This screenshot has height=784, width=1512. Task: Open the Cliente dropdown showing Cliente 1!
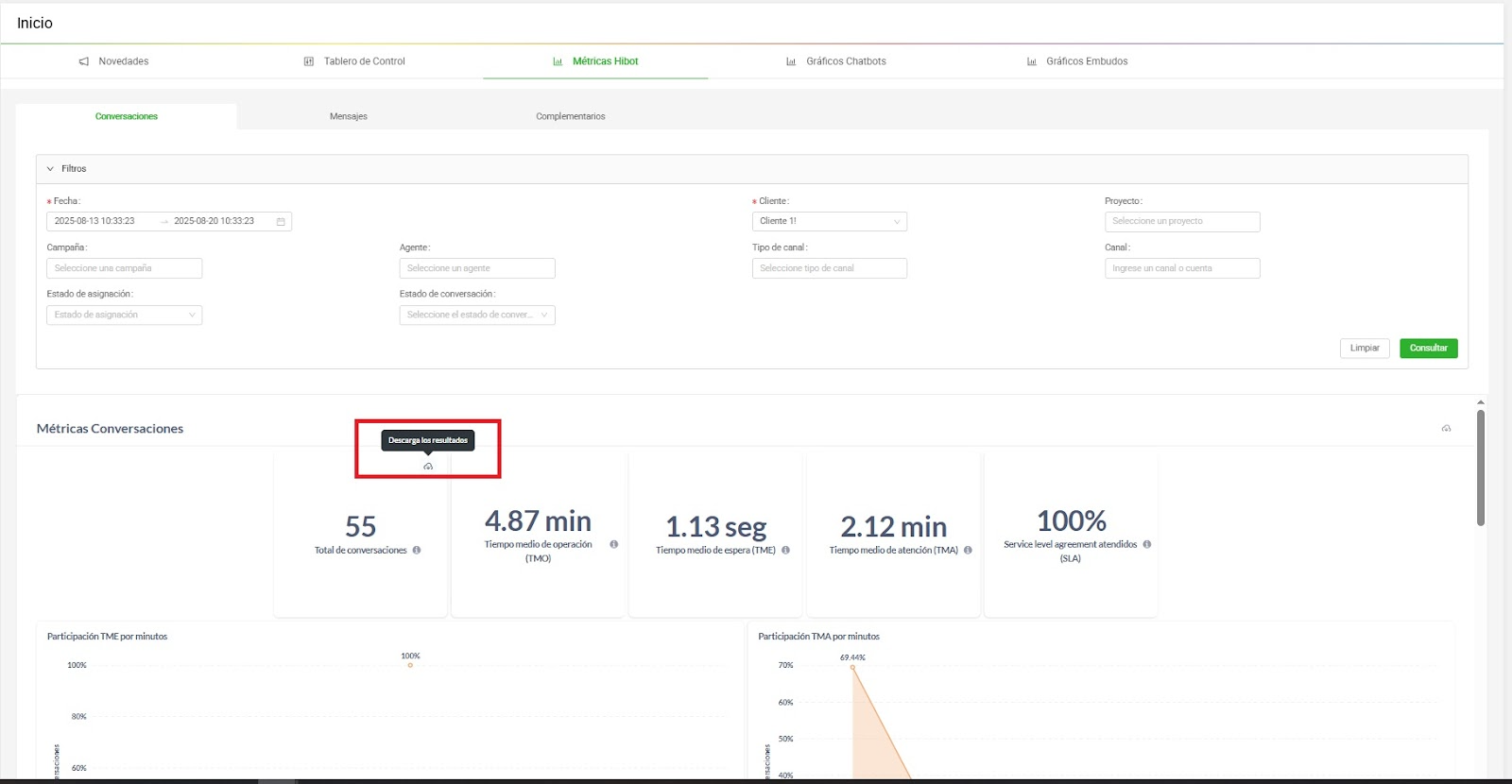830,221
